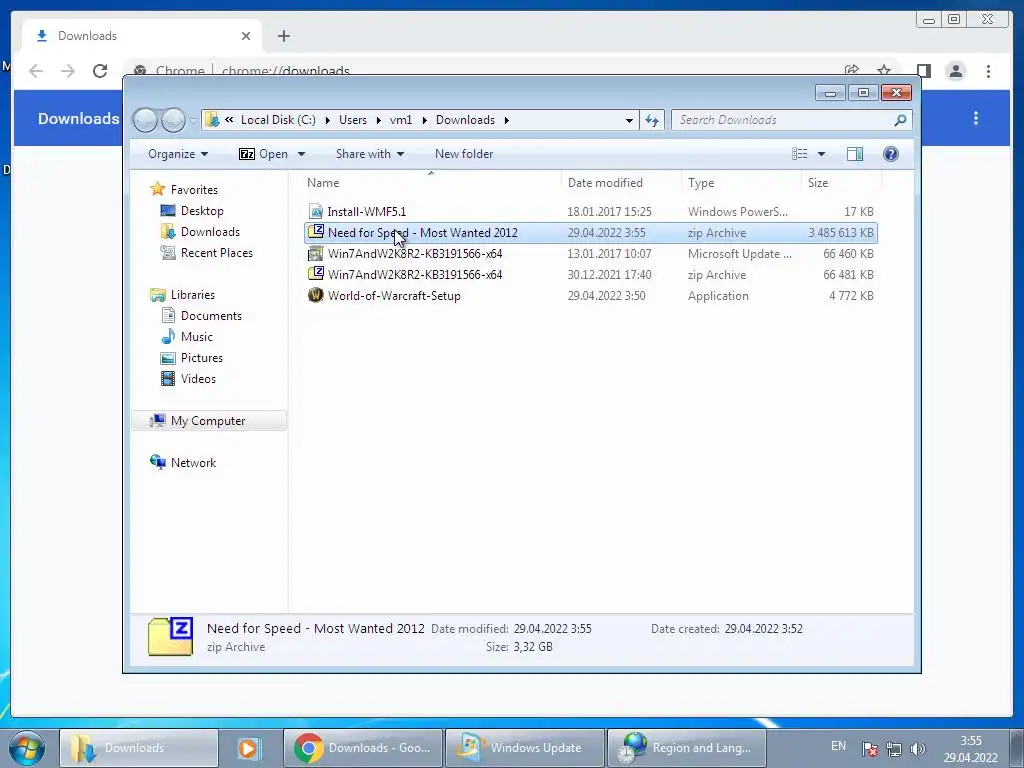Click Chrome share page icon
Viewport: 1024px width, 768px height.
pyautogui.click(x=852, y=70)
